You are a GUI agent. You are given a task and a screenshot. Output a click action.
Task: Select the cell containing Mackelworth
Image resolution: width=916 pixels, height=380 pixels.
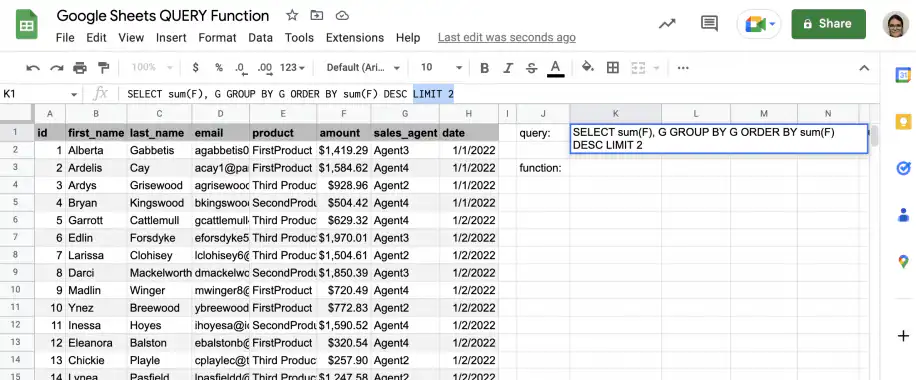click(x=159, y=273)
